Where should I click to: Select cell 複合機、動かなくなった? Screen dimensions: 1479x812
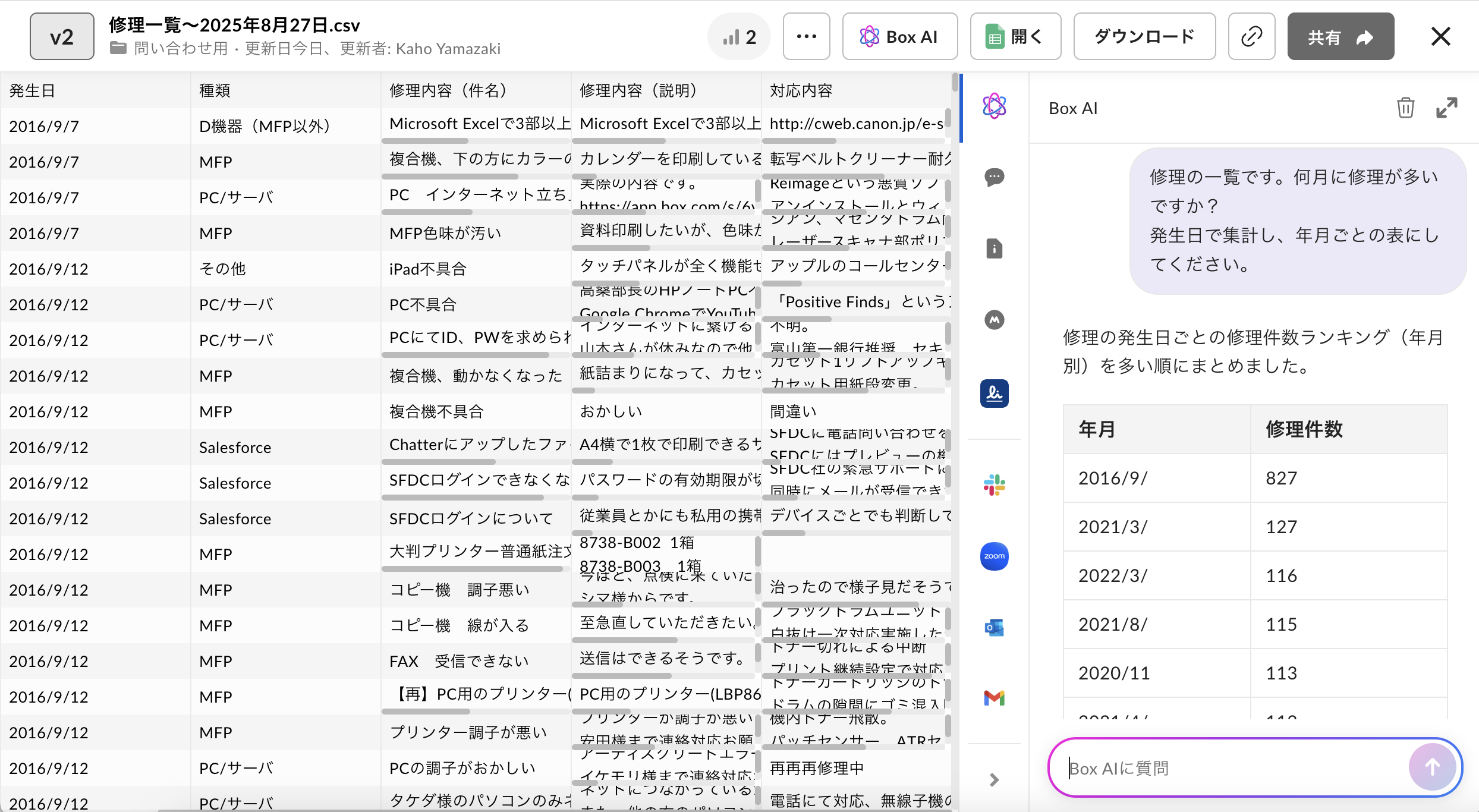coord(476,376)
